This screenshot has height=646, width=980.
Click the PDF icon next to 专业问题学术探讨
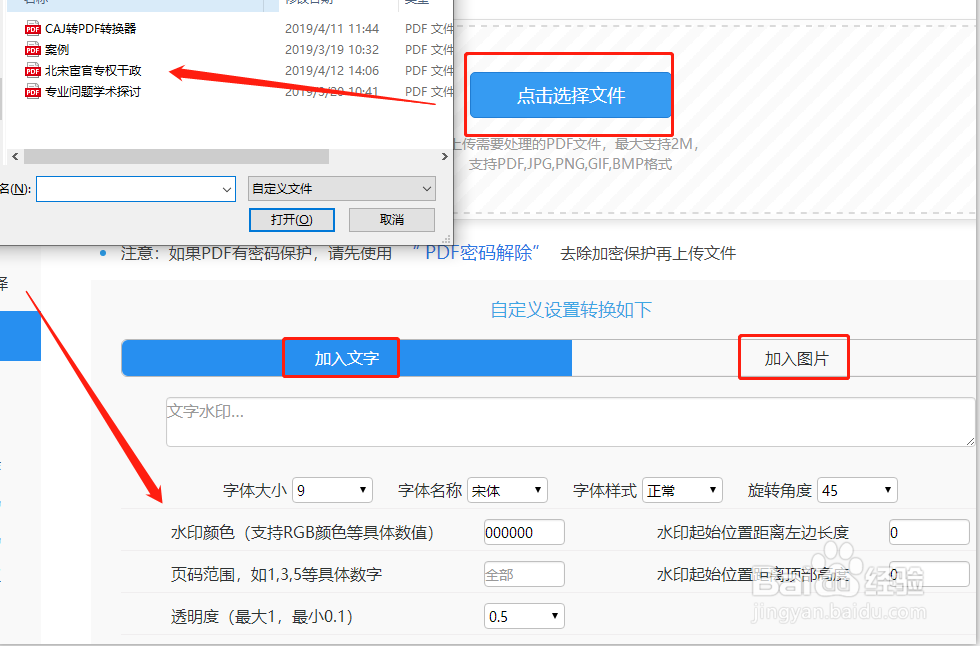(x=32, y=91)
